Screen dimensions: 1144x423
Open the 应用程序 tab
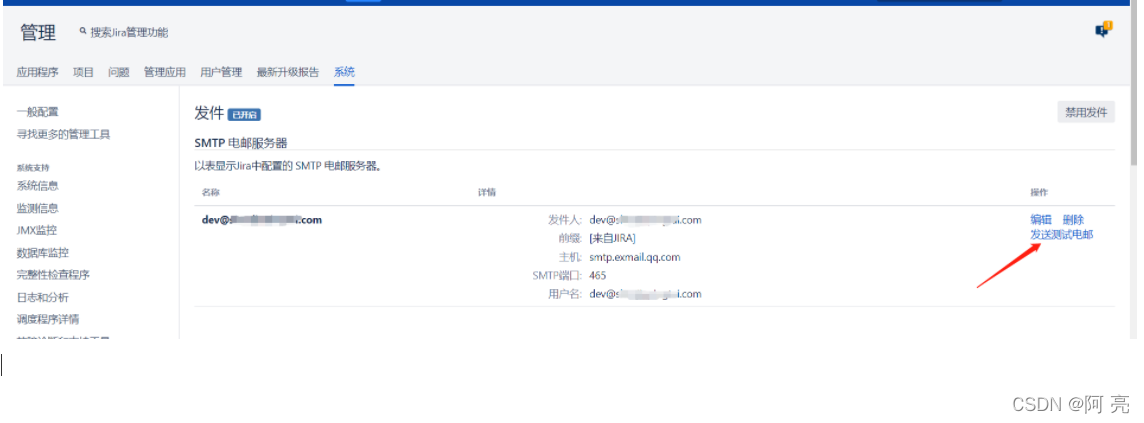tap(37, 72)
